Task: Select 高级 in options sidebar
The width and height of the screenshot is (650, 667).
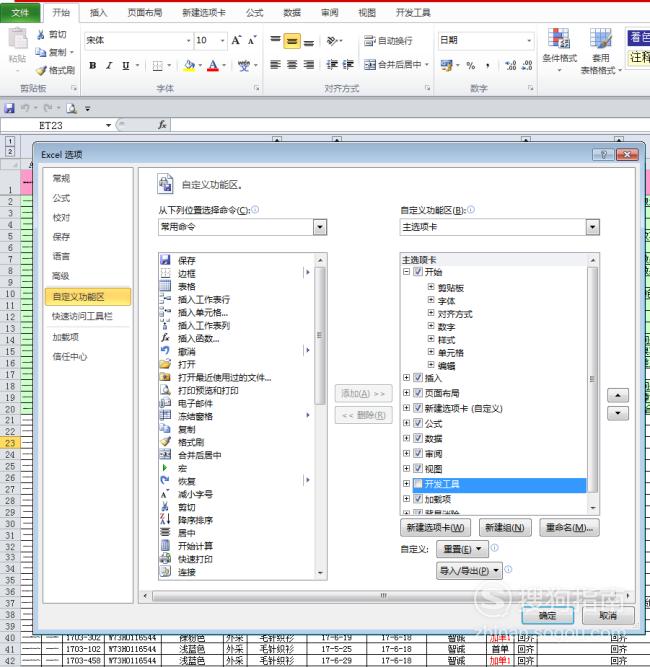Action: 61,276
